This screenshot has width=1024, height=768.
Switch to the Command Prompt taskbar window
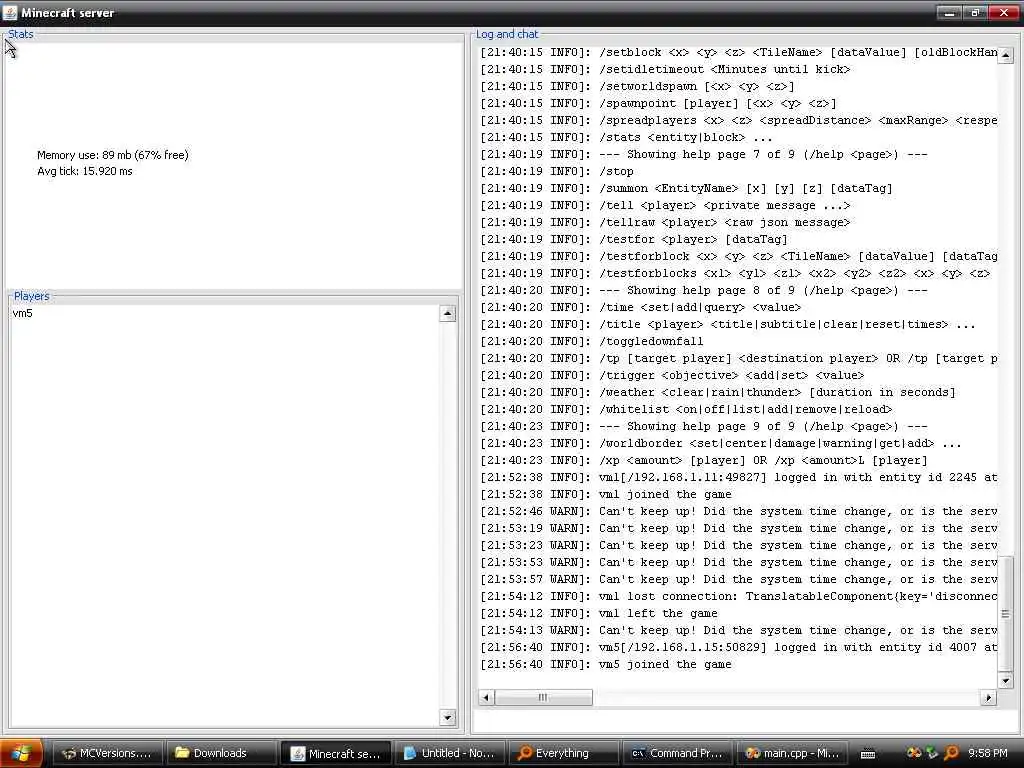point(677,753)
